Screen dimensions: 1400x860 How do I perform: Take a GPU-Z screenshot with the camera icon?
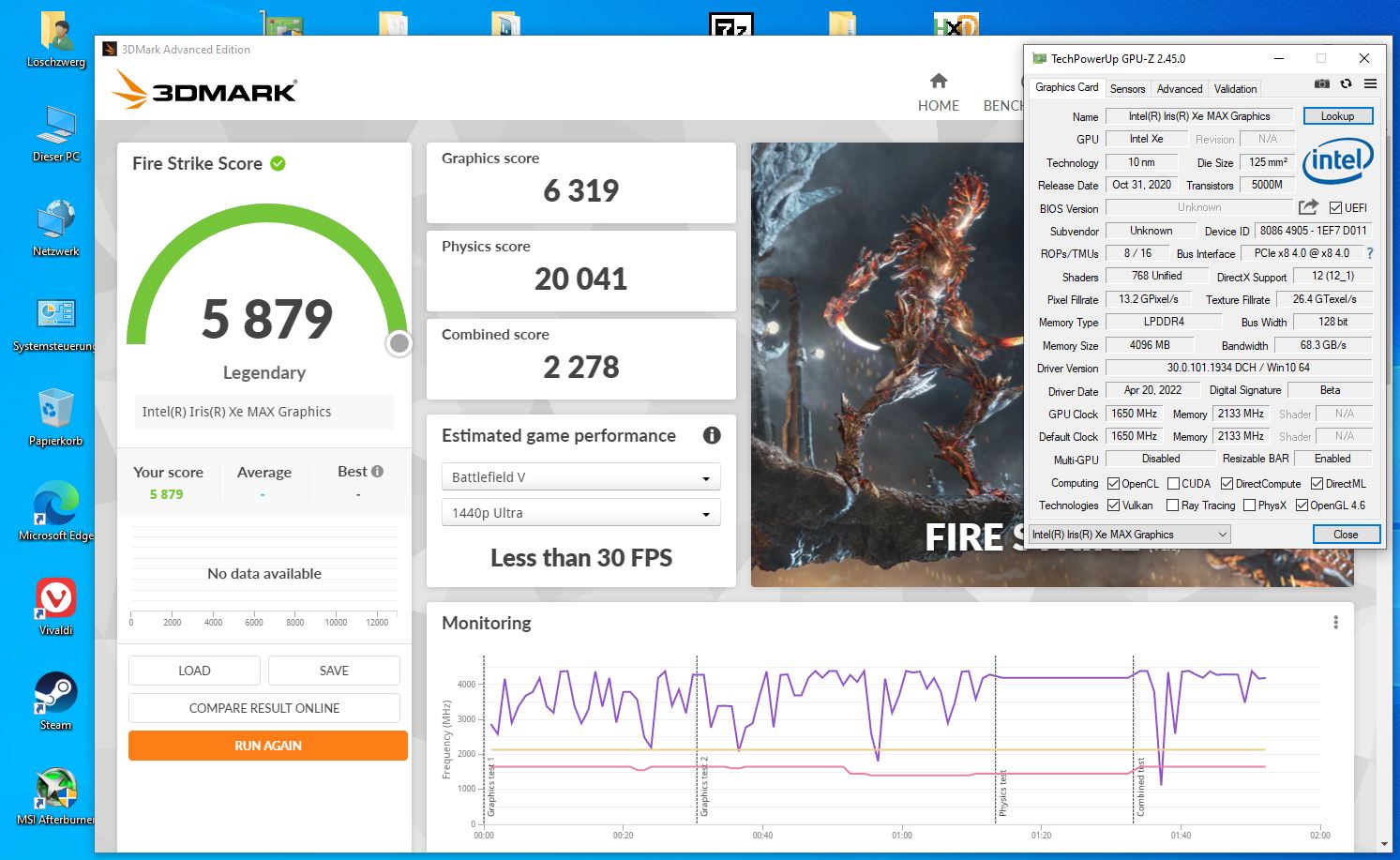click(x=1321, y=83)
